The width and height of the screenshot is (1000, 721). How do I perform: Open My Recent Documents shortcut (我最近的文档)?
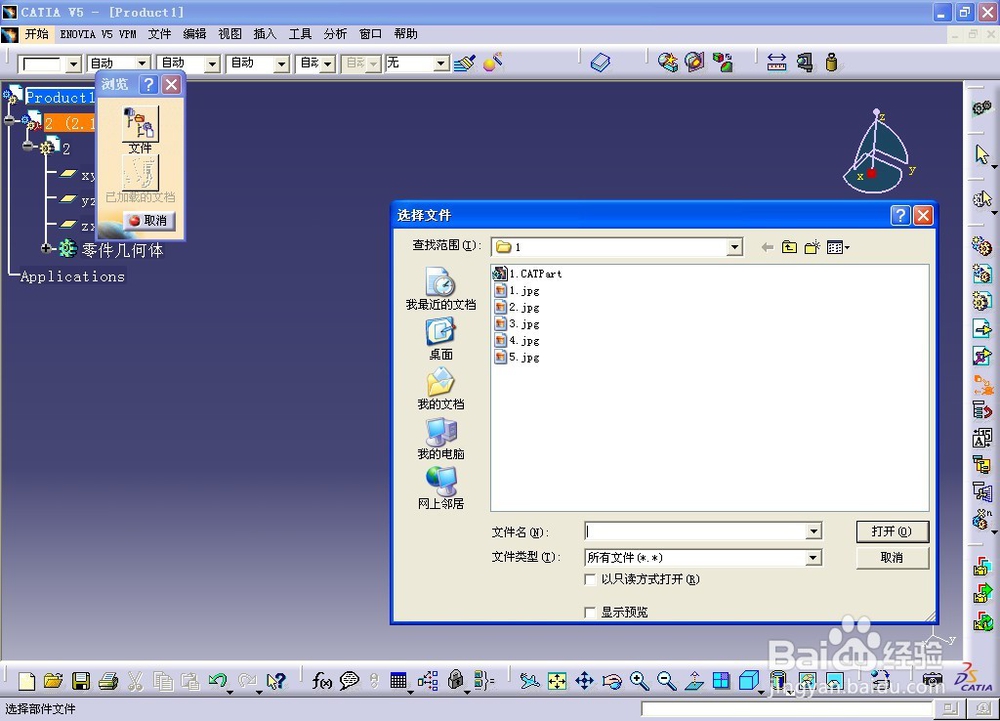[441, 289]
